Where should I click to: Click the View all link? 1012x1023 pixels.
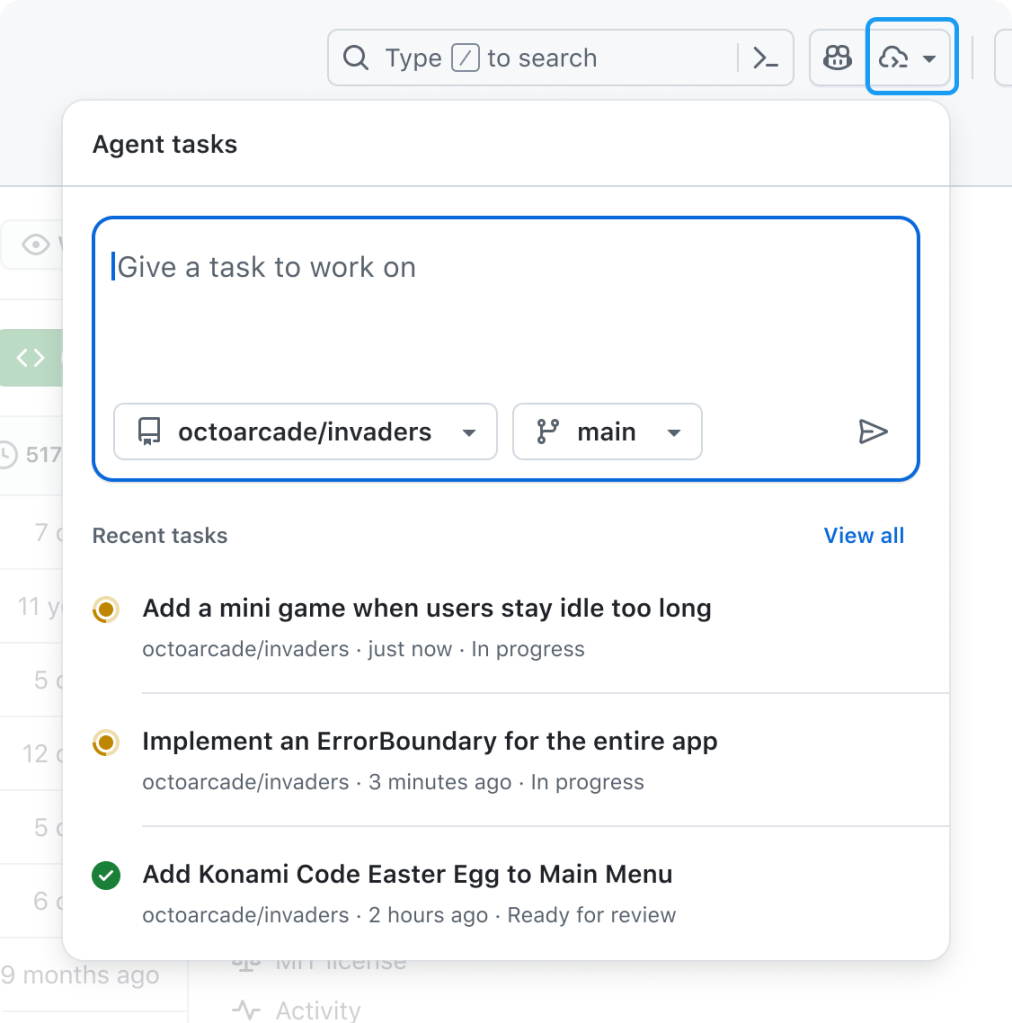point(863,536)
